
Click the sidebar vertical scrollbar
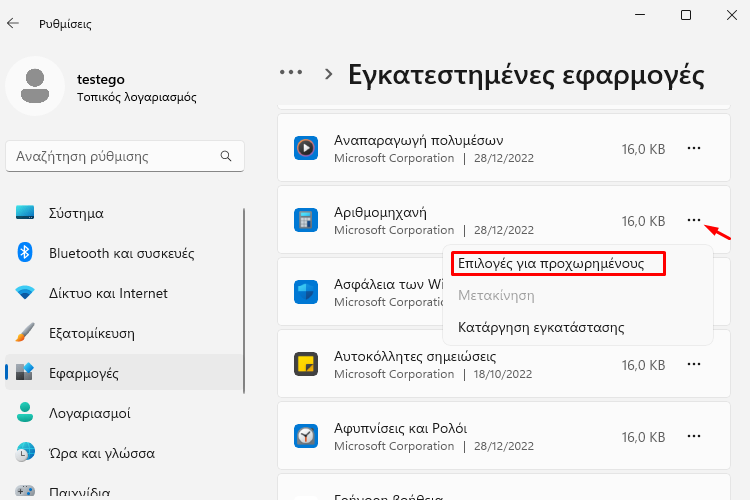click(x=244, y=300)
